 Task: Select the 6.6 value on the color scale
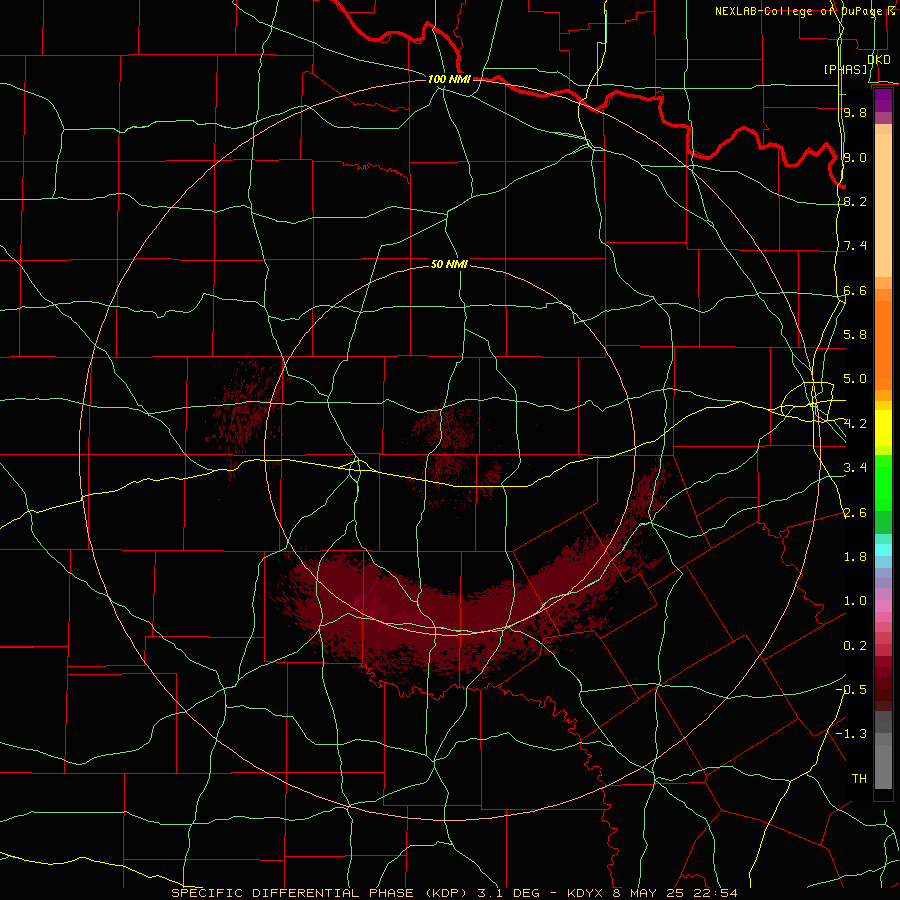coord(855,290)
